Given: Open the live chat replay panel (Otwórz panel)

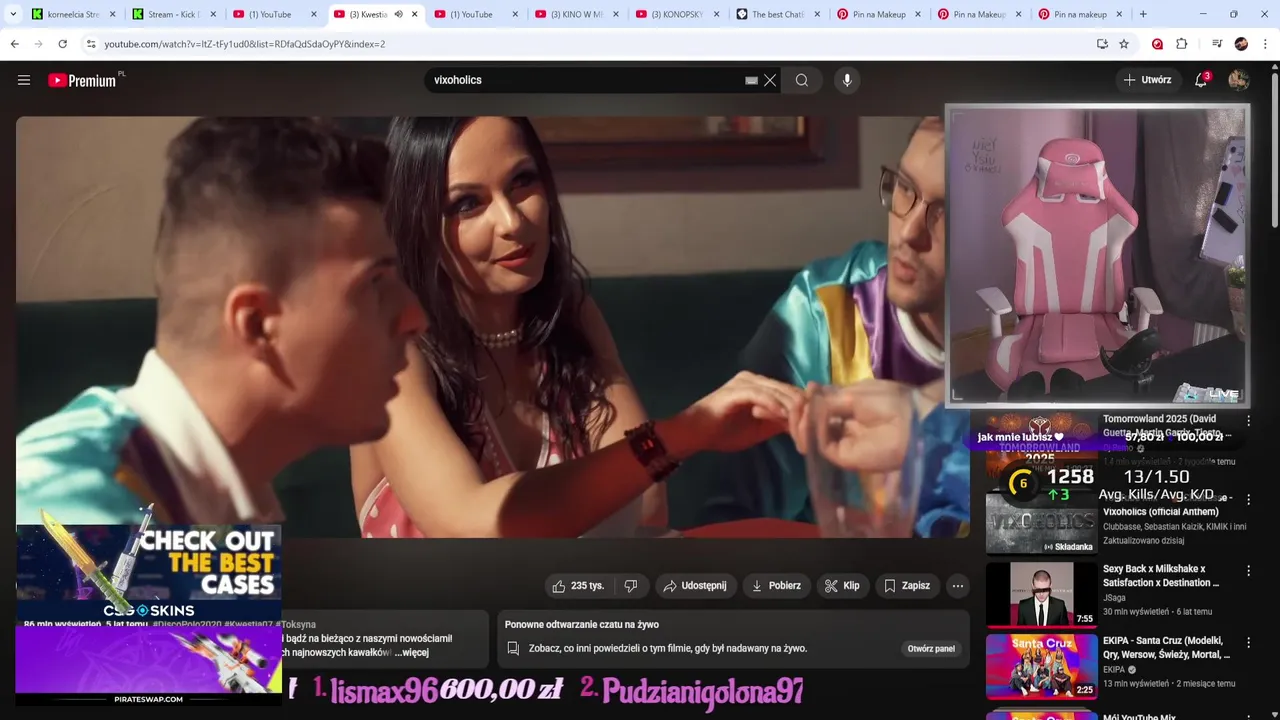Looking at the screenshot, I should tap(931, 648).
